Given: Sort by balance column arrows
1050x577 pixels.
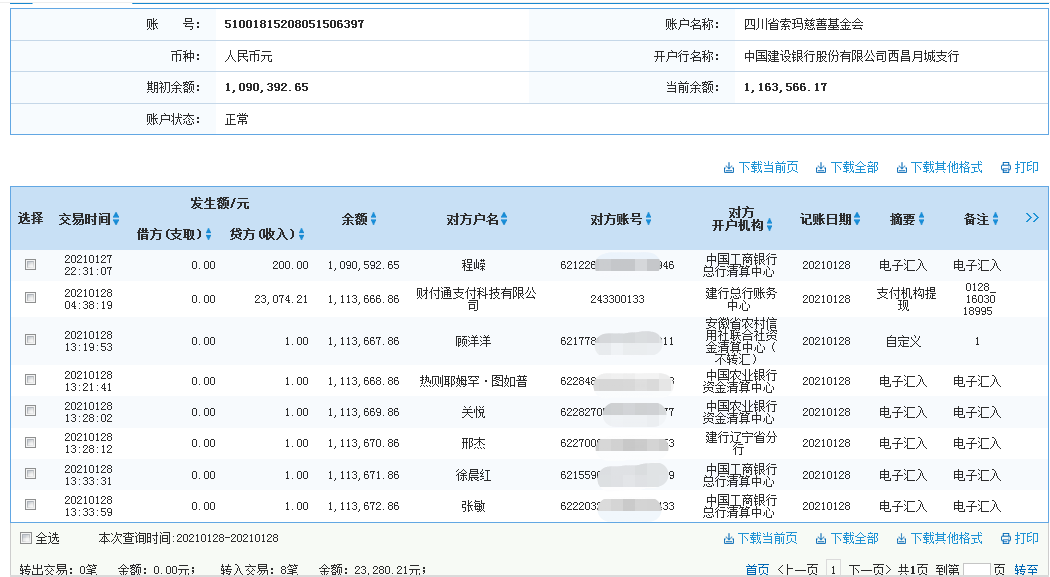Looking at the screenshot, I should (x=374, y=219).
